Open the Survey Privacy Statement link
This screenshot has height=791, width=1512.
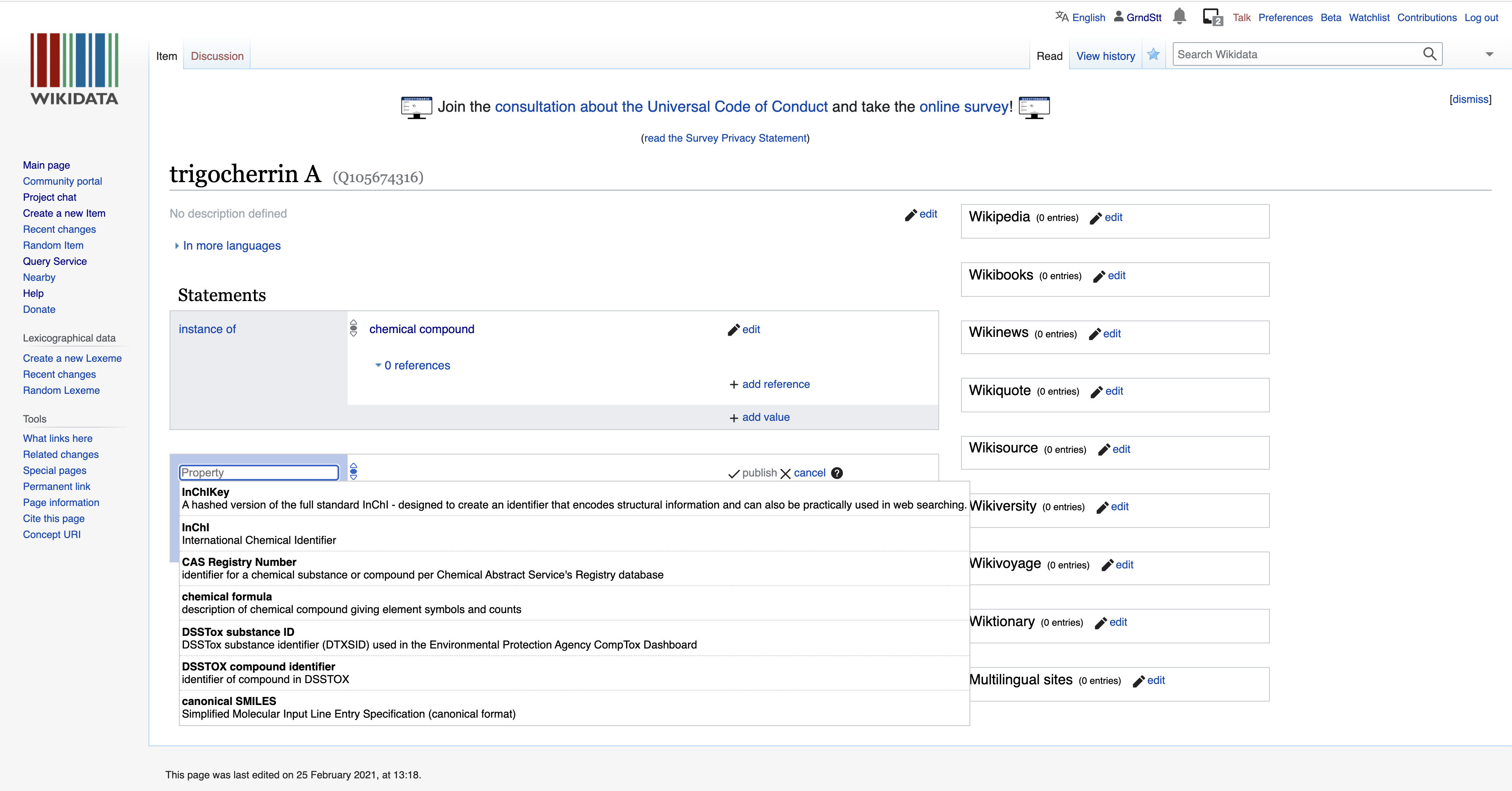pos(726,138)
